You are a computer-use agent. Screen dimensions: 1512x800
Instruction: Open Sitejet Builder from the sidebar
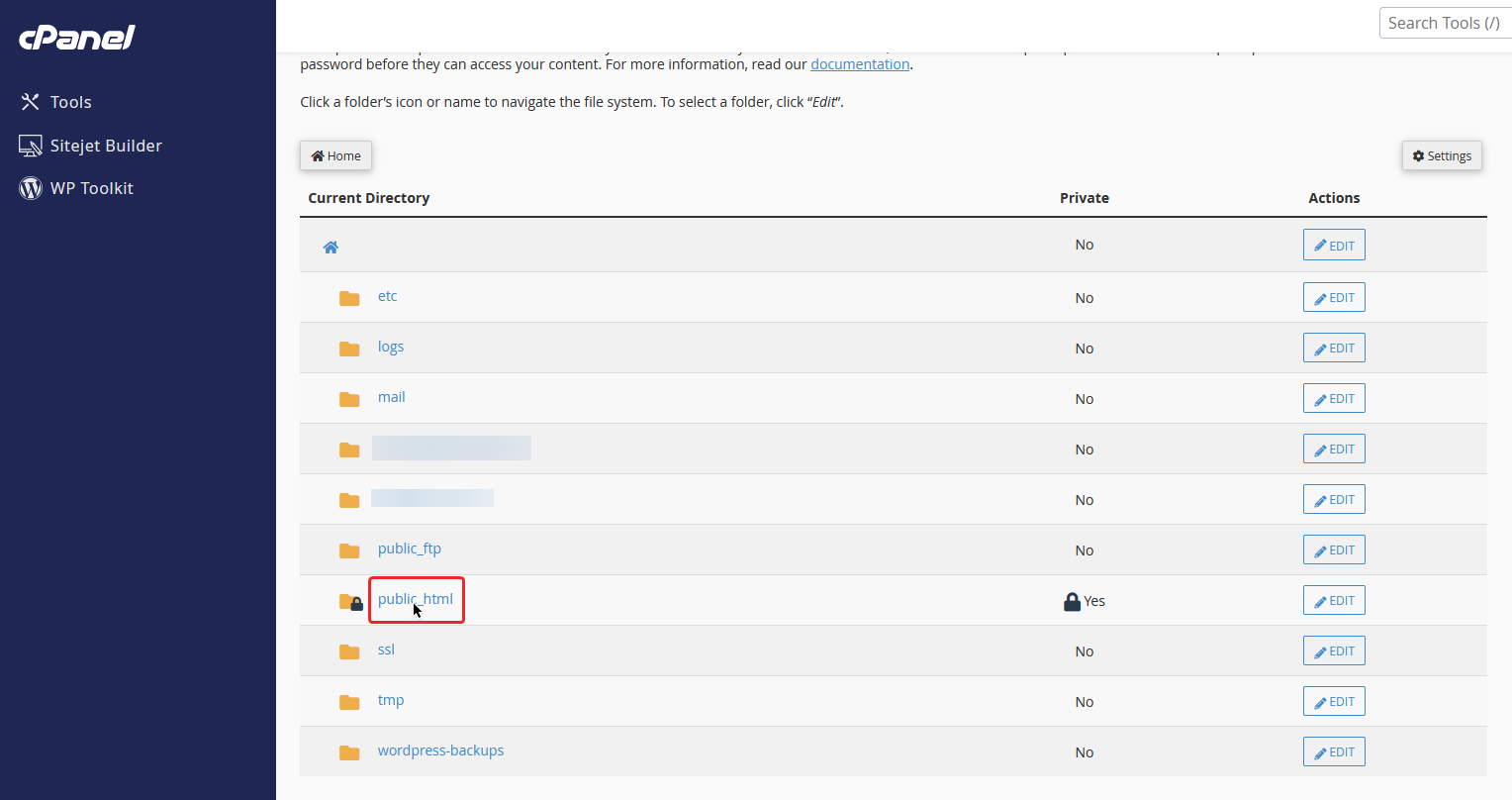click(105, 146)
